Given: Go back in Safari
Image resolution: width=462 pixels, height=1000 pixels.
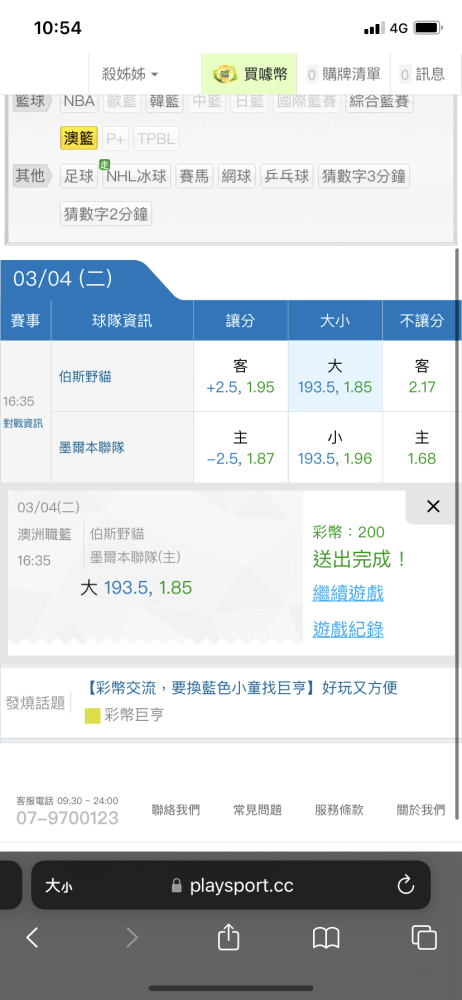Looking at the screenshot, I should [33, 937].
